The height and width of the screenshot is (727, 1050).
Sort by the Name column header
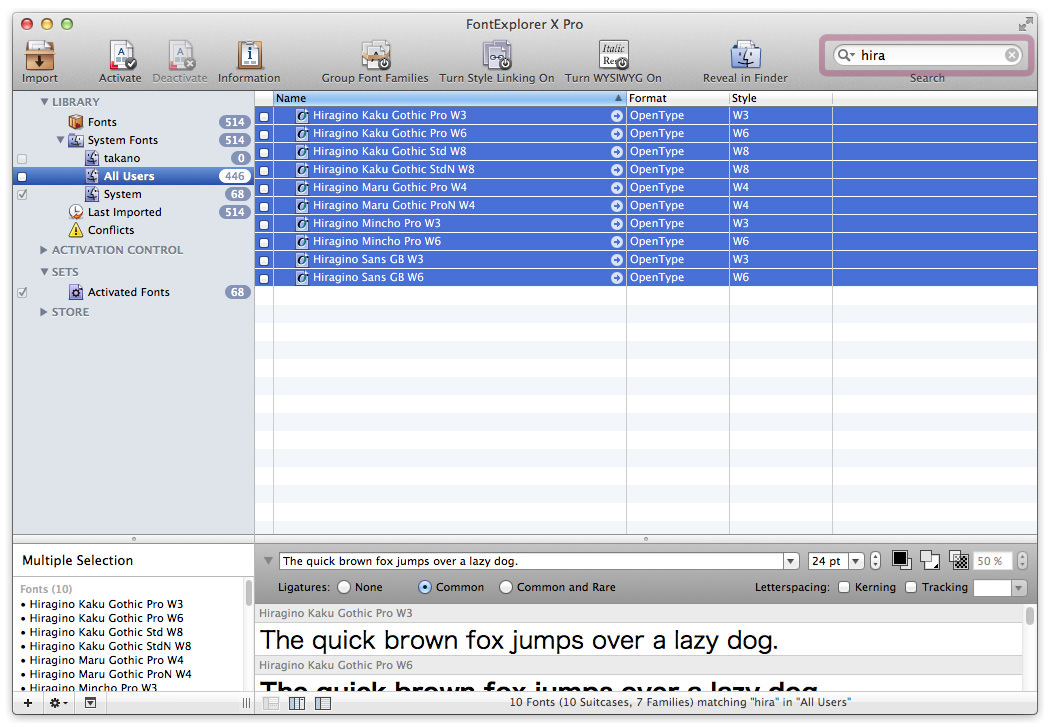[449, 98]
